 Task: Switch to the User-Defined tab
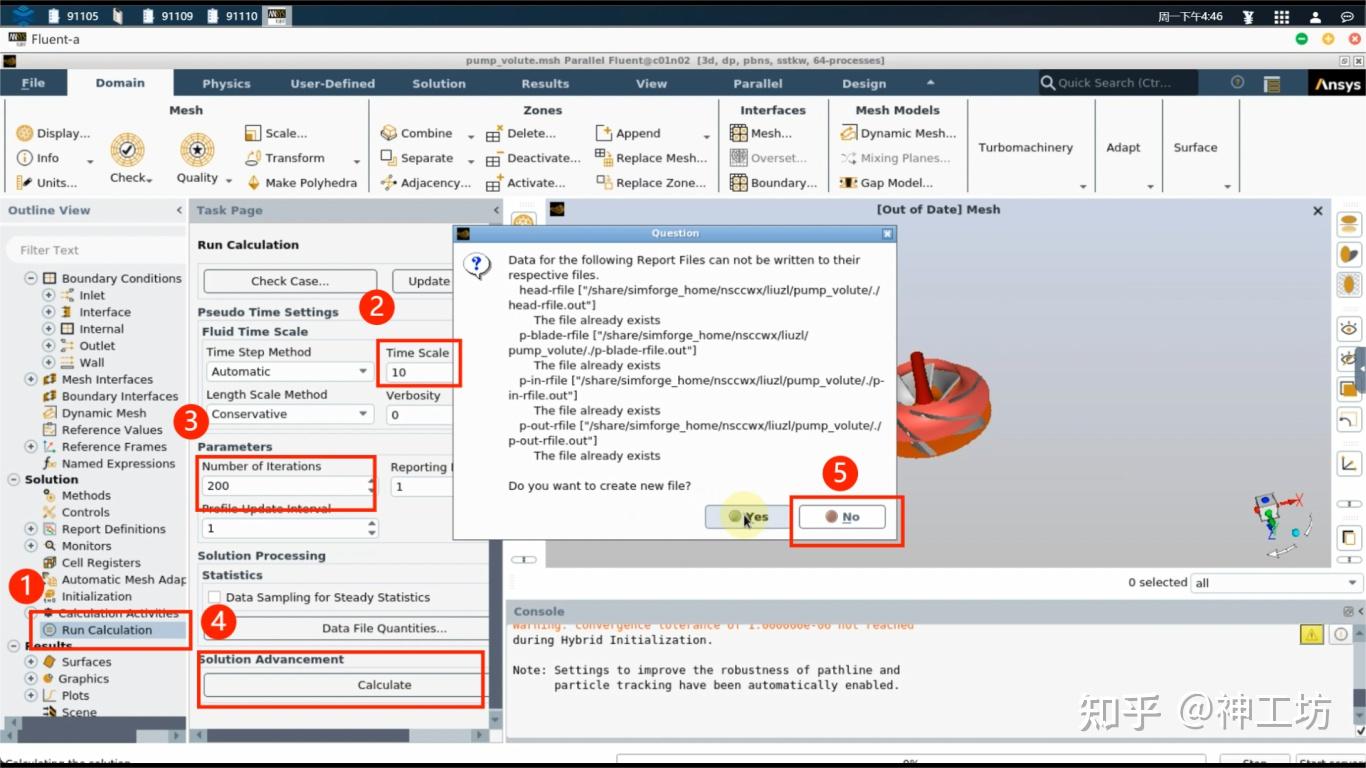[333, 83]
